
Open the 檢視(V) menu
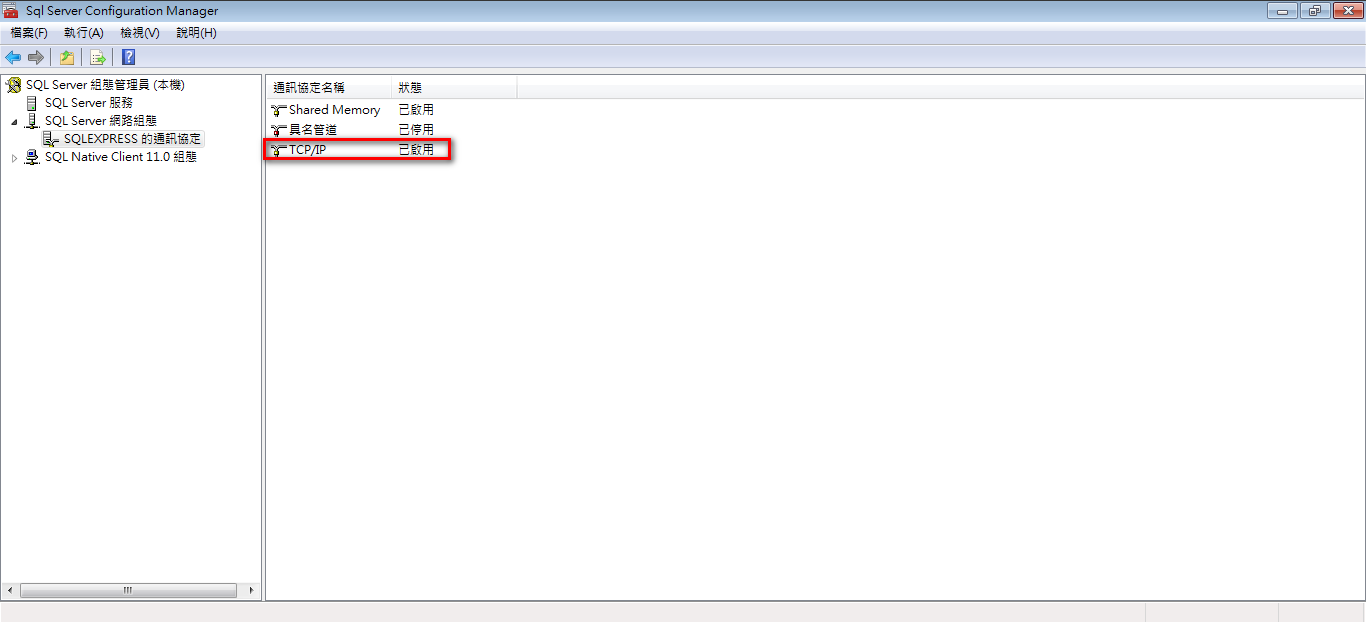tap(140, 33)
